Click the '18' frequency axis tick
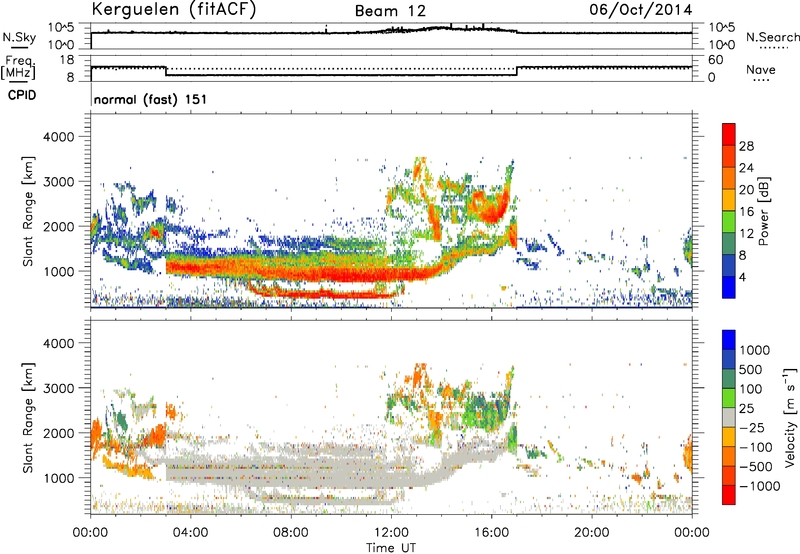Viewport: 800px width, 554px height. point(66,60)
